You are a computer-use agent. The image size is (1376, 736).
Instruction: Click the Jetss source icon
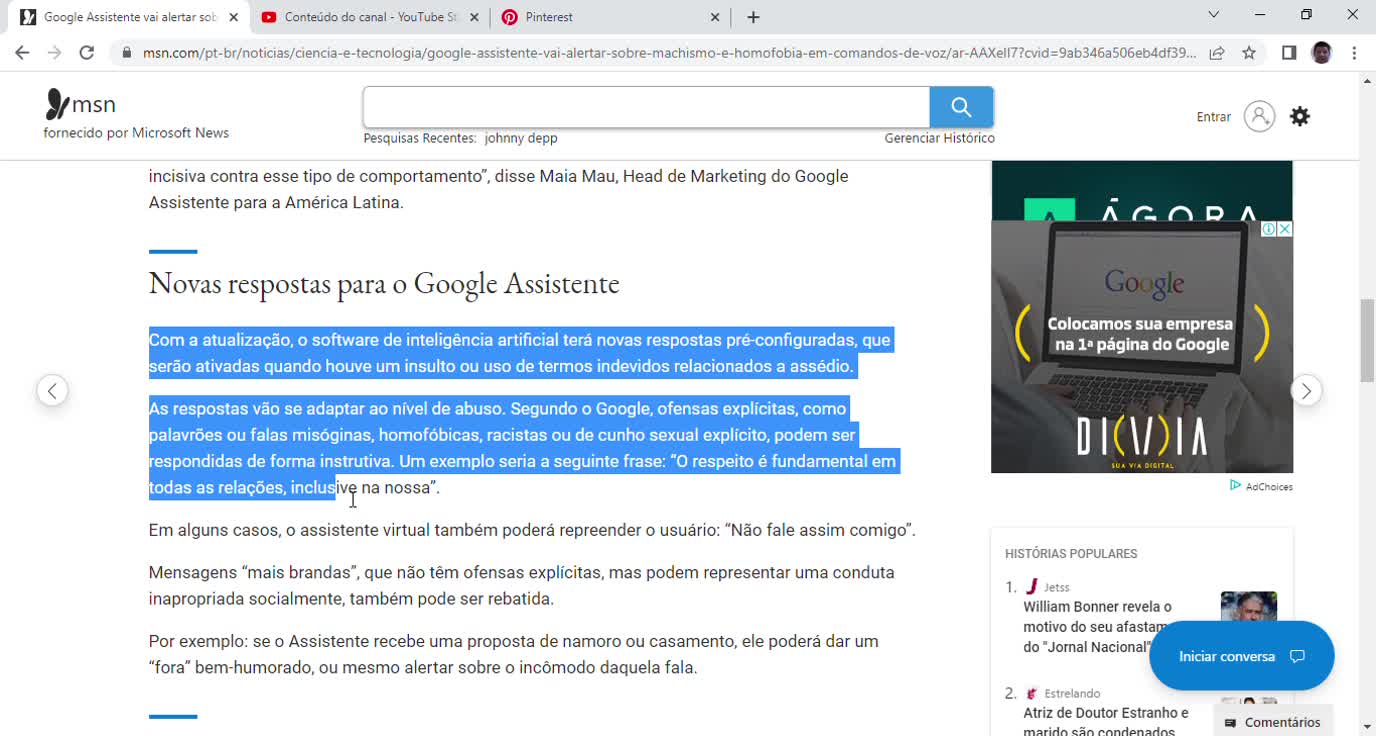tap(1032, 587)
